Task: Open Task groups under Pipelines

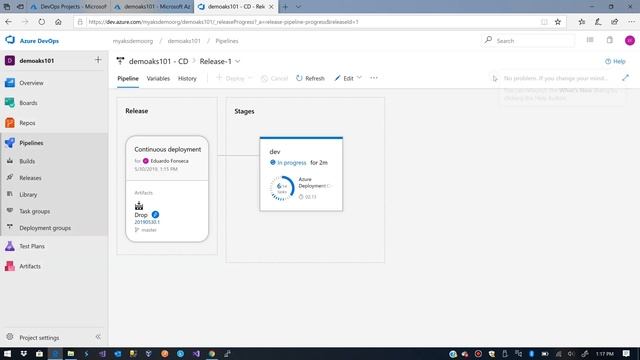Action: click(34, 211)
